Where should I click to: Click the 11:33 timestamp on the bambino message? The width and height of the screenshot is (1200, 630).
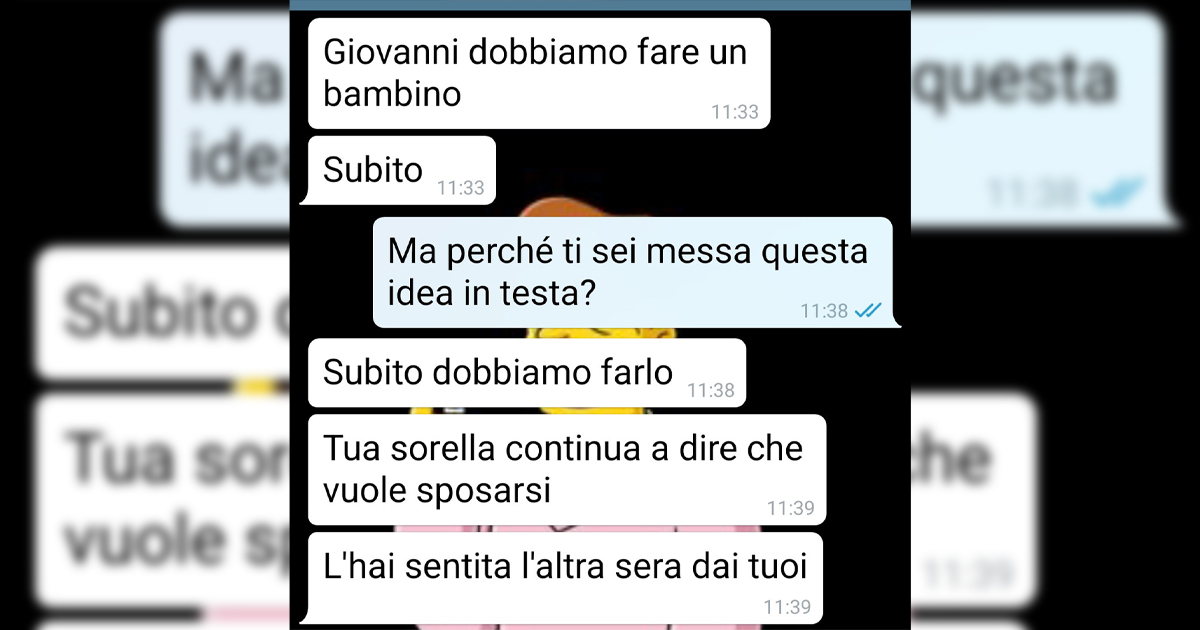[735, 112]
